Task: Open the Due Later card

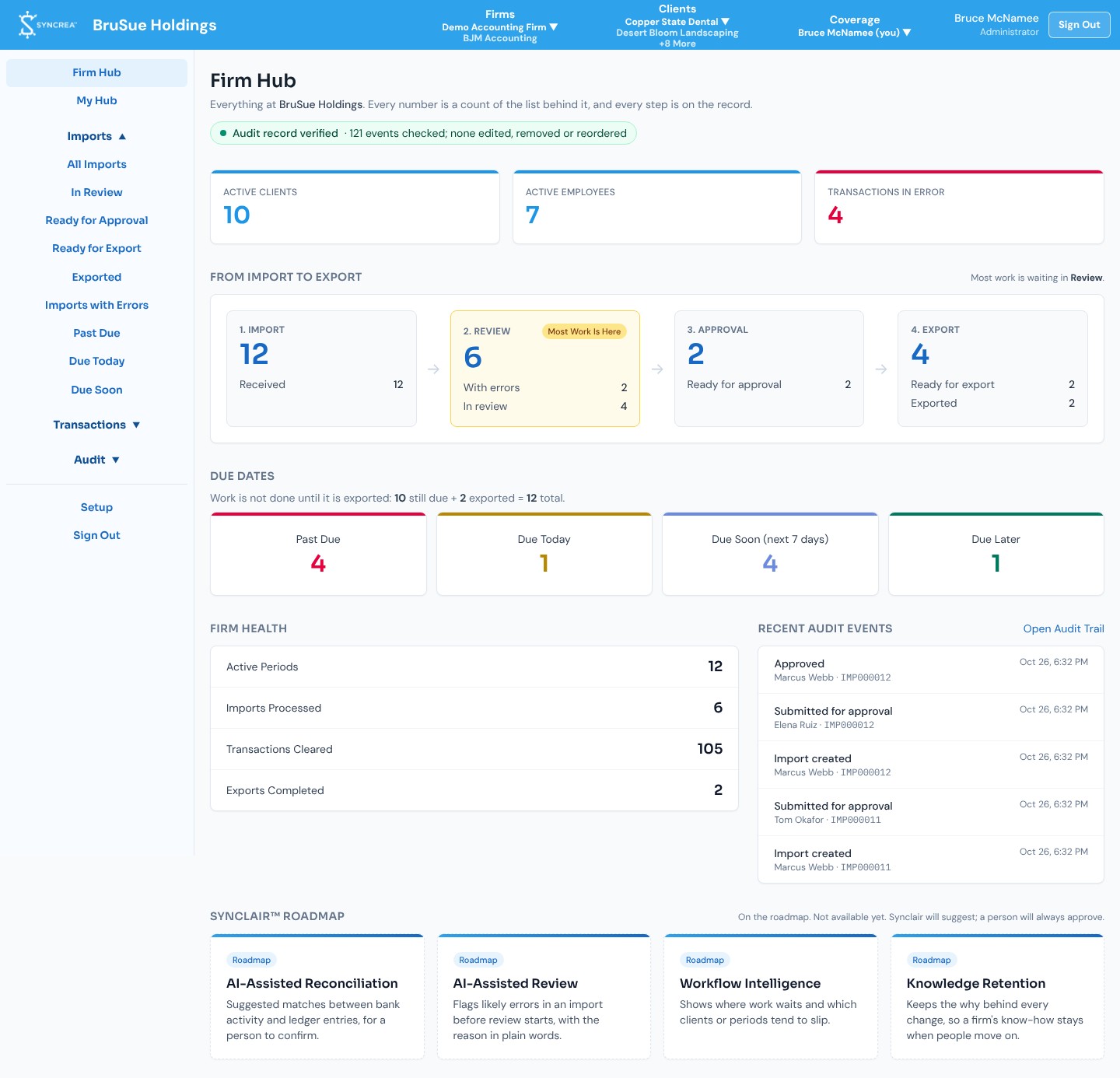Action: click(x=996, y=554)
